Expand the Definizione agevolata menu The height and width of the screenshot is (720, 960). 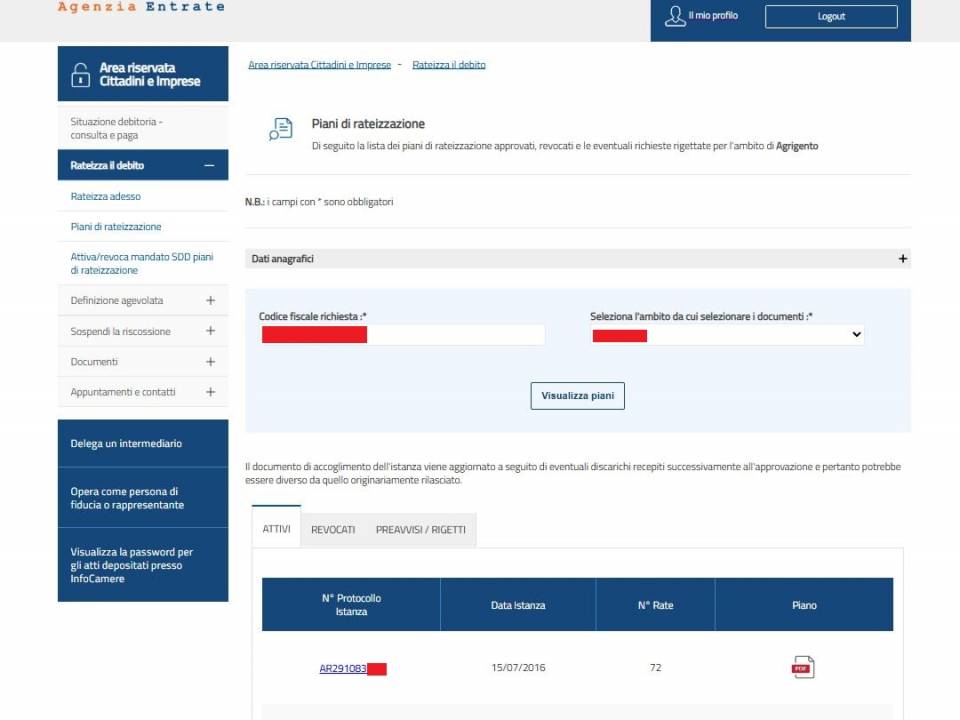click(210, 300)
